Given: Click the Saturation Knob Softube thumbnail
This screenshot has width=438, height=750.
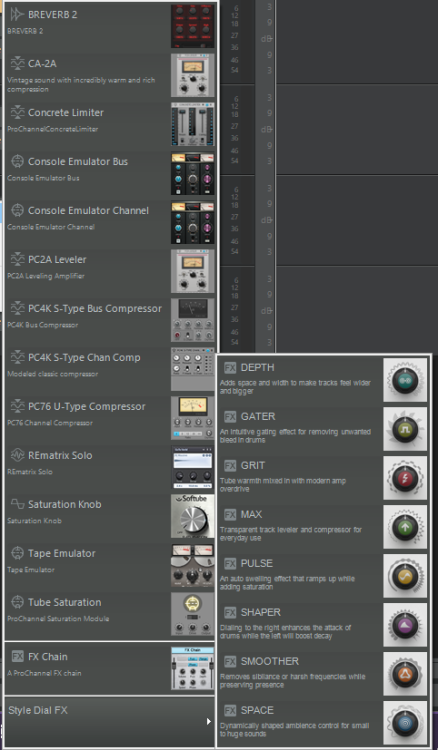Looking at the screenshot, I should pos(193,516).
